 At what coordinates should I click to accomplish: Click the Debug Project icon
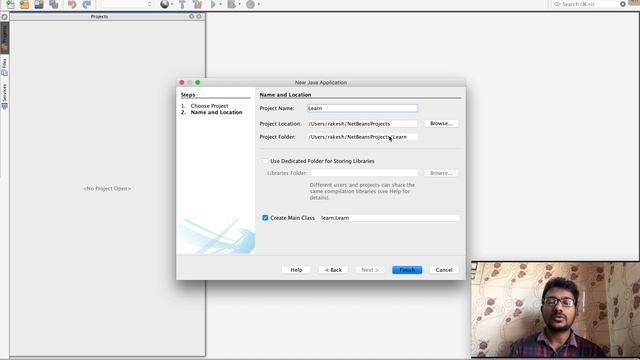[x=231, y=4]
